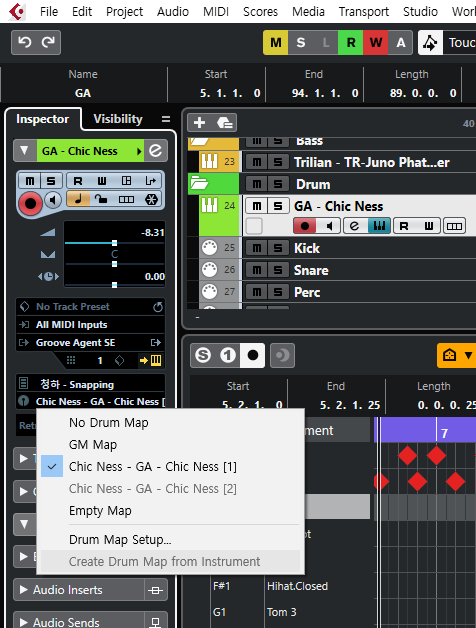The width and height of the screenshot is (476, 628).
Task: Open Edit Channel Settings 'e' in Inspector header
Action: (155, 151)
